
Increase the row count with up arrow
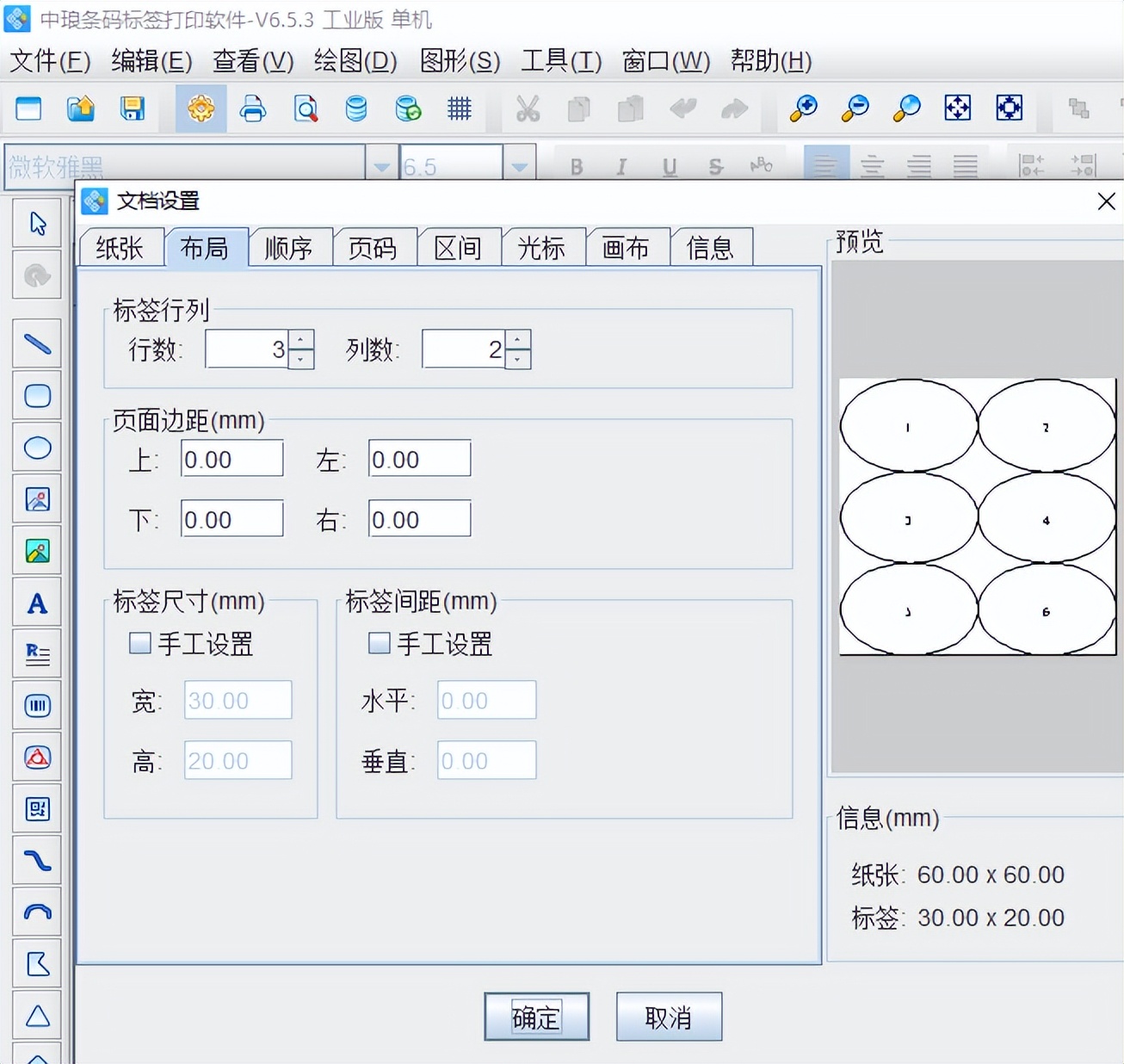301,340
